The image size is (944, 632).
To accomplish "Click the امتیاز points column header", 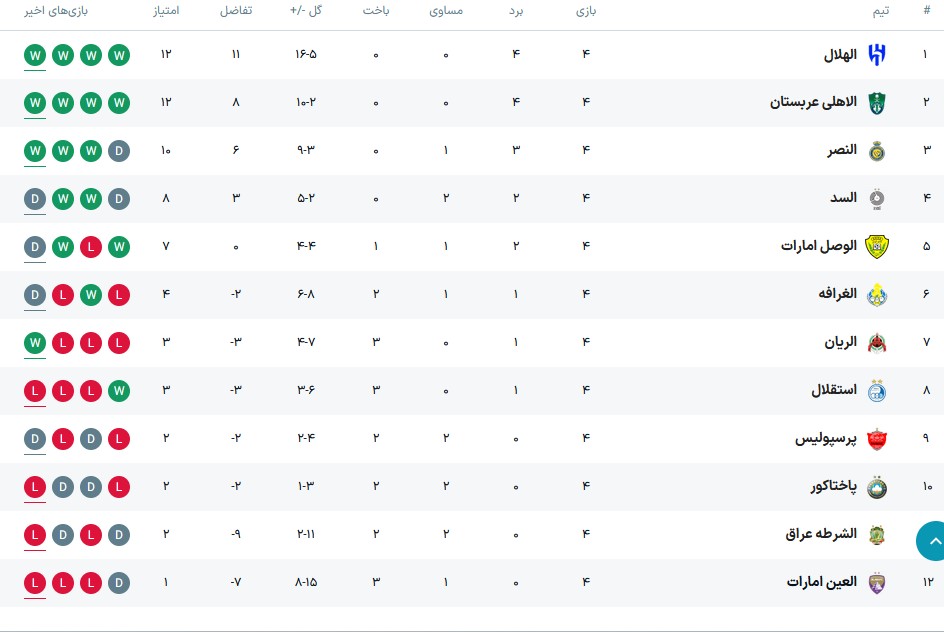I will pos(166,10).
